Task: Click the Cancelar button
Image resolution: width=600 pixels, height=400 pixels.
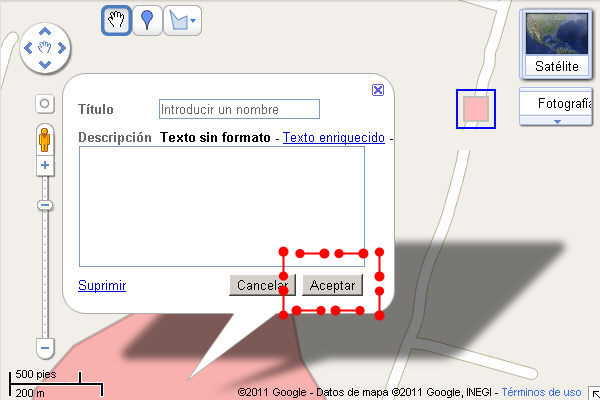Action: pos(262,285)
